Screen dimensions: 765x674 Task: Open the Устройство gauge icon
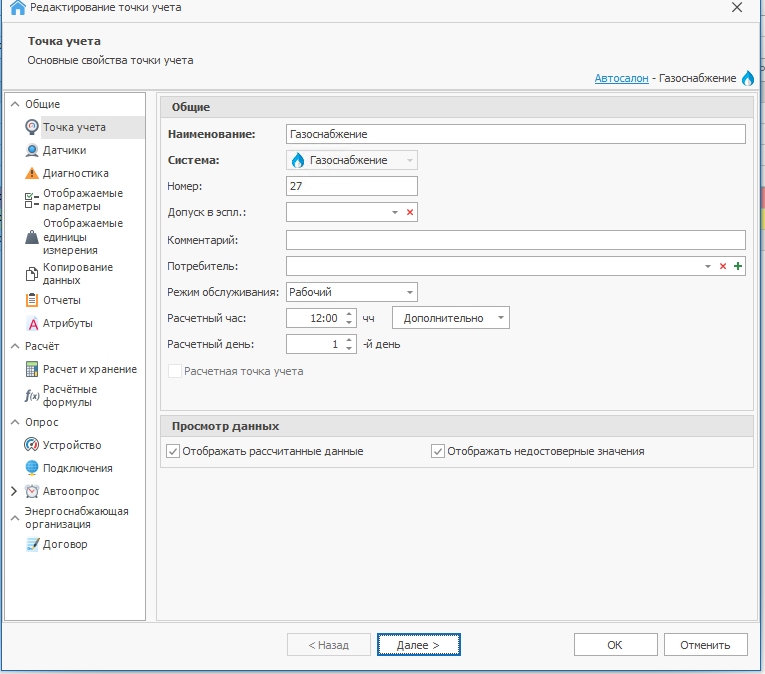(x=32, y=445)
